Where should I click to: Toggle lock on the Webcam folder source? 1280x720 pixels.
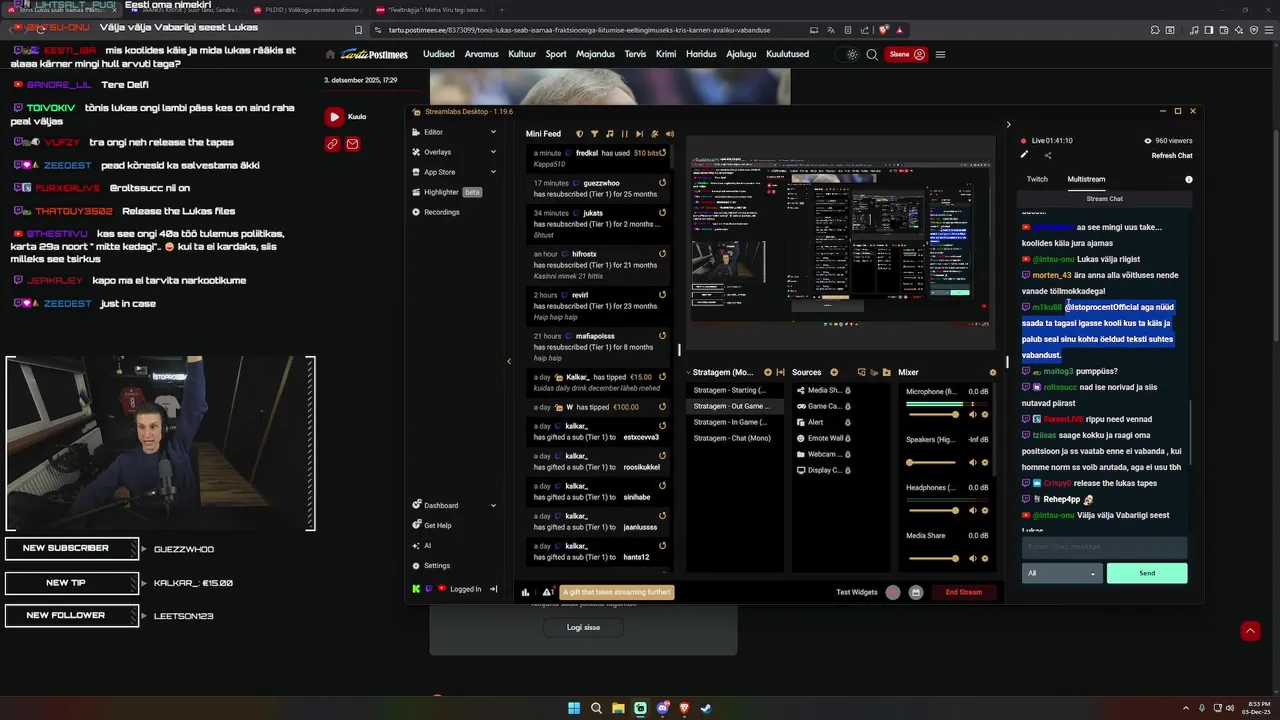point(848,454)
